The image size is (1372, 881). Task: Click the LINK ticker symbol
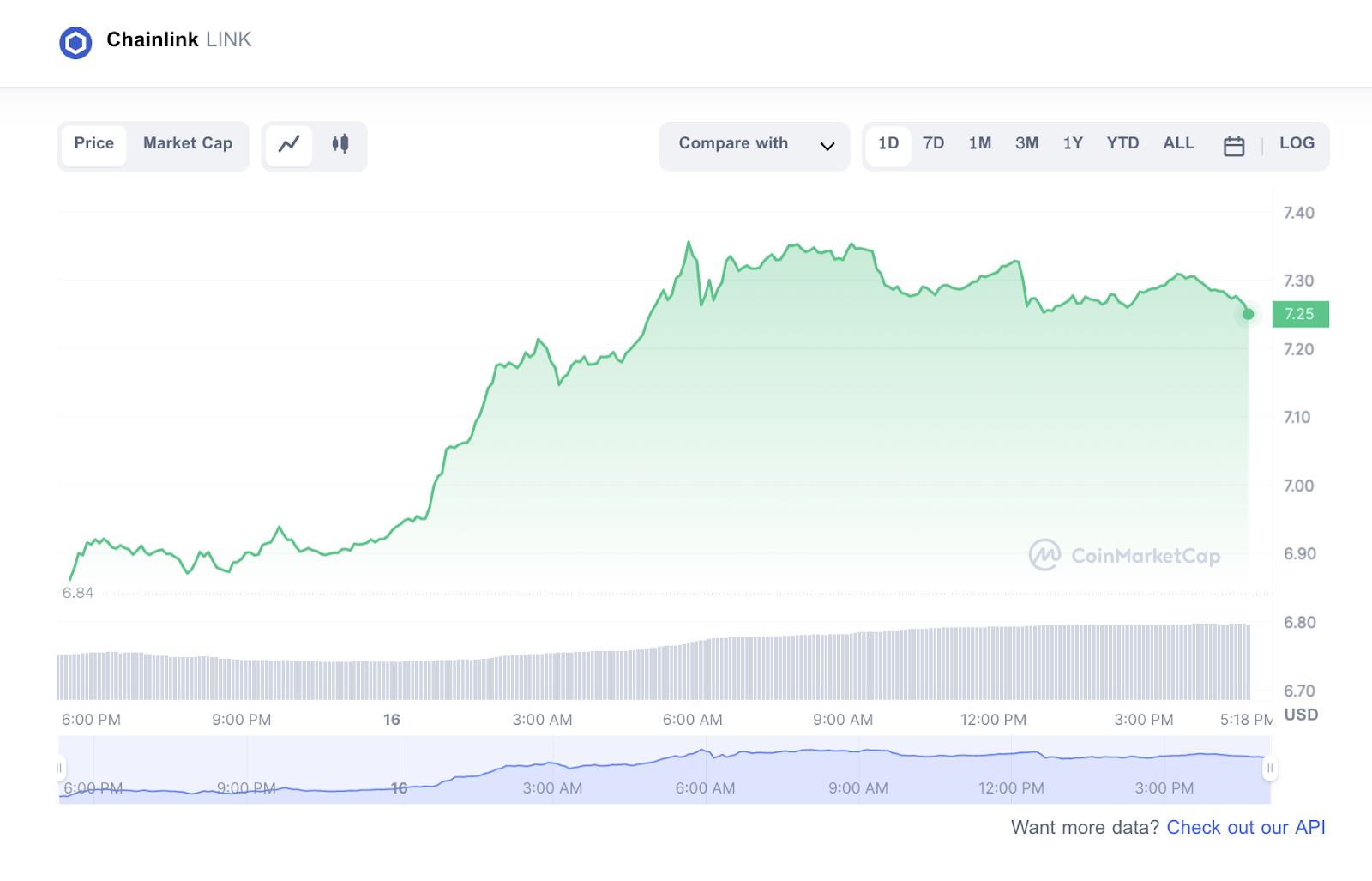(x=229, y=39)
